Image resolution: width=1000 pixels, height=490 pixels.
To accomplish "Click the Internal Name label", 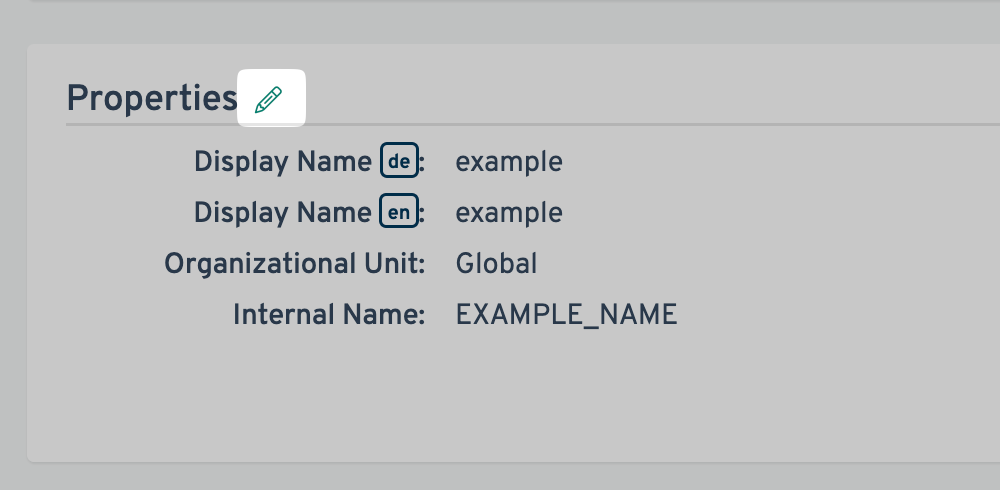I will (329, 315).
